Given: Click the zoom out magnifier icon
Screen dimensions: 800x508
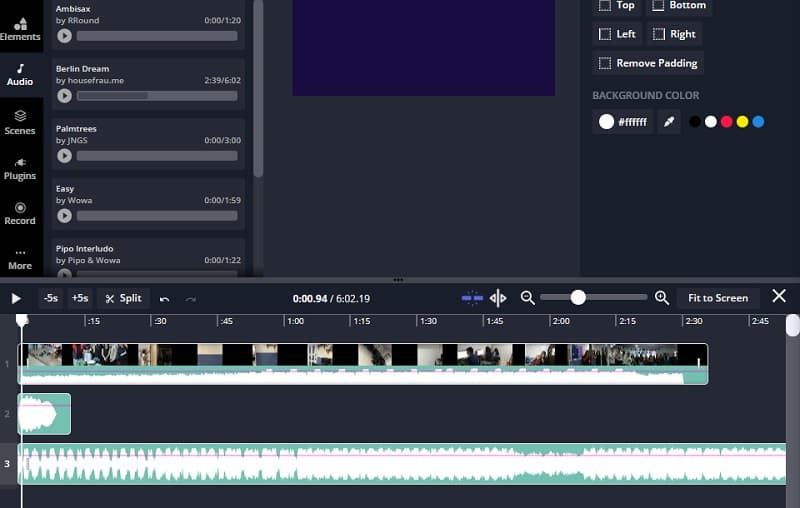Looking at the screenshot, I should tap(527, 298).
